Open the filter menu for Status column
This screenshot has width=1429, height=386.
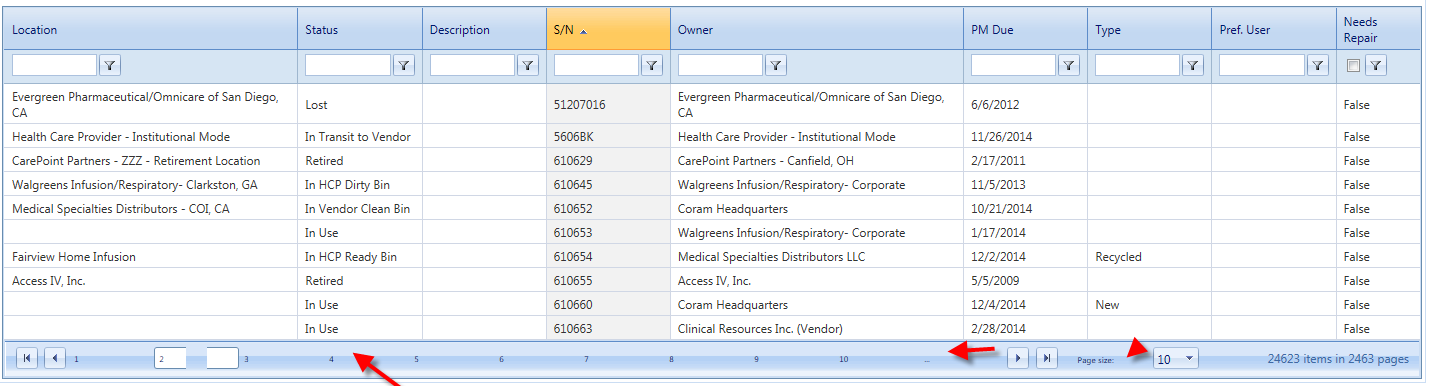pos(403,65)
